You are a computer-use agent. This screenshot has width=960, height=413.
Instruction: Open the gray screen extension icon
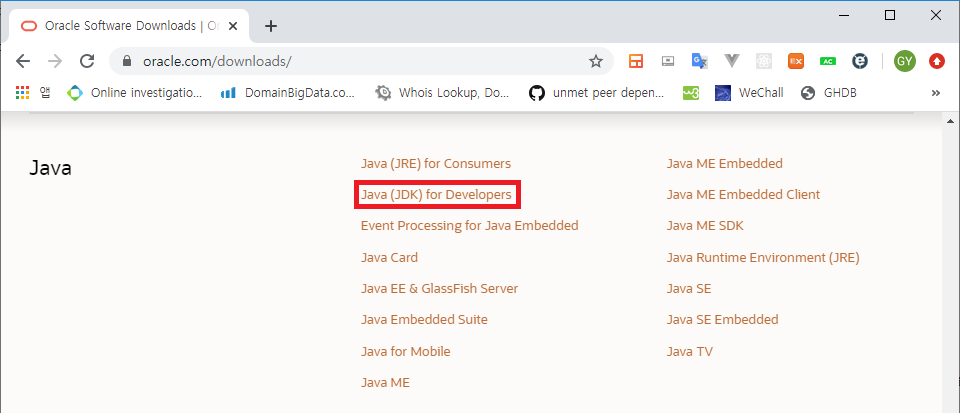(668, 61)
